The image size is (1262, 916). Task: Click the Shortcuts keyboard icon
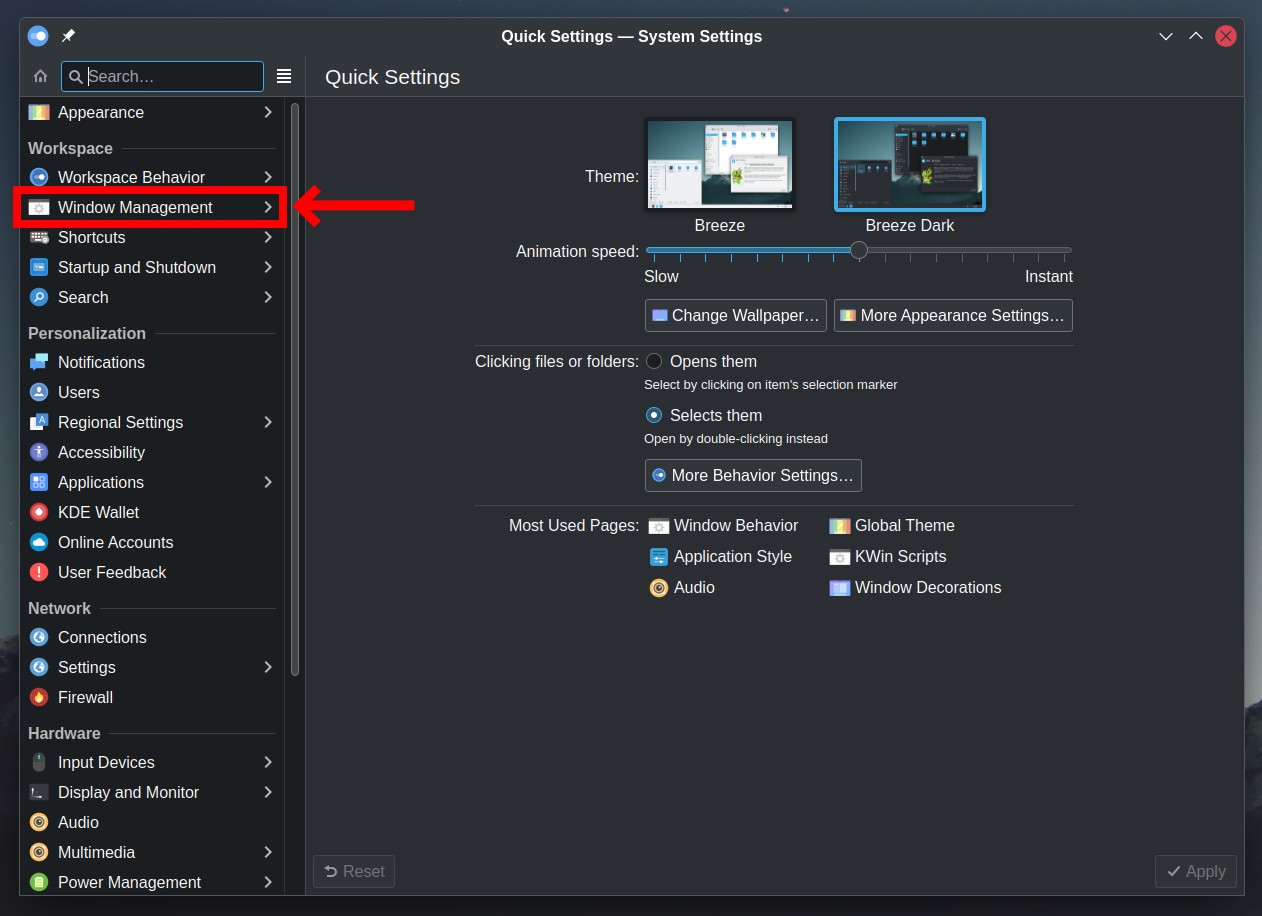39,237
